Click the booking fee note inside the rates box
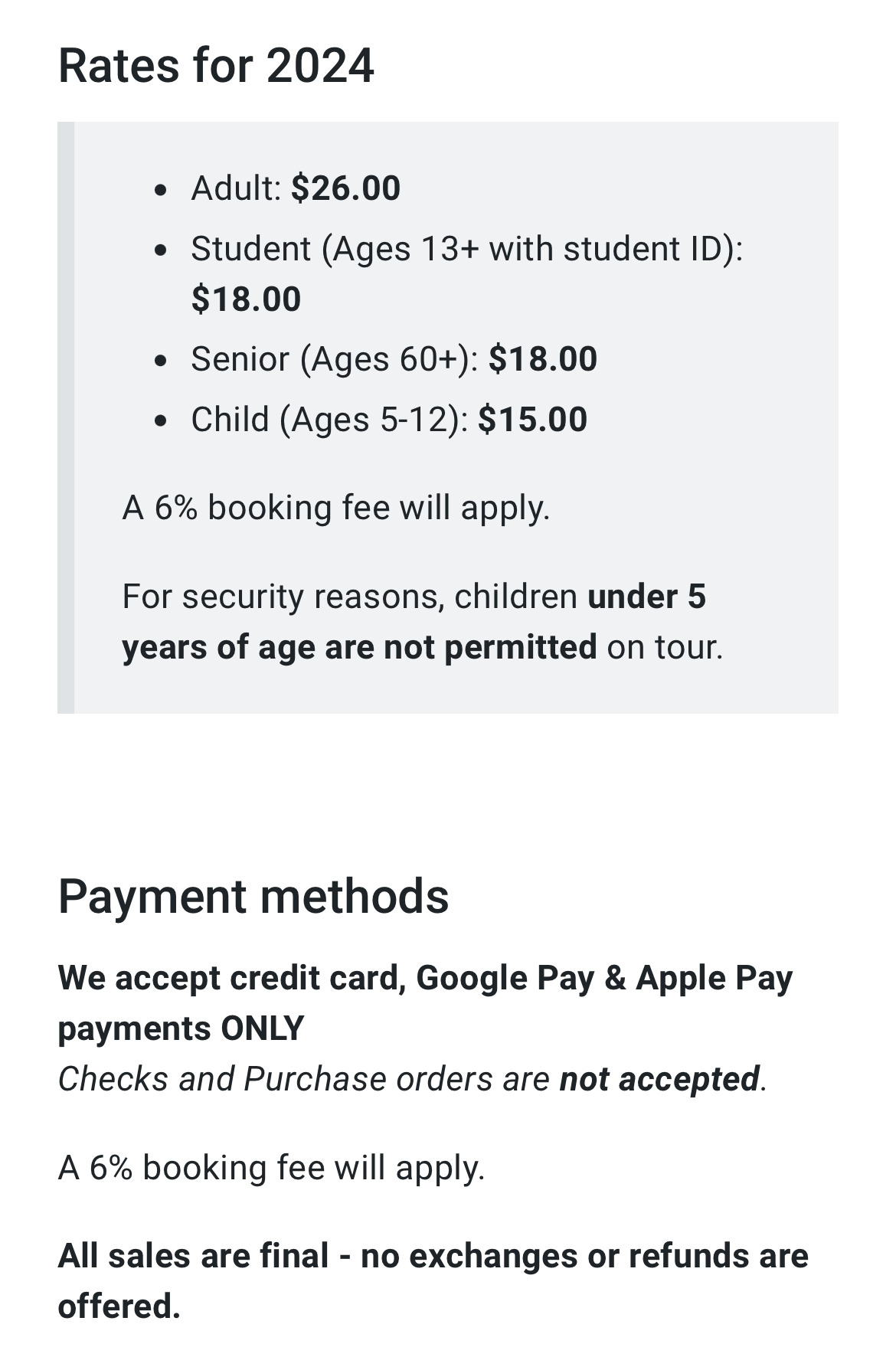Image resolution: width=896 pixels, height=1370 pixels. pyautogui.click(x=336, y=508)
